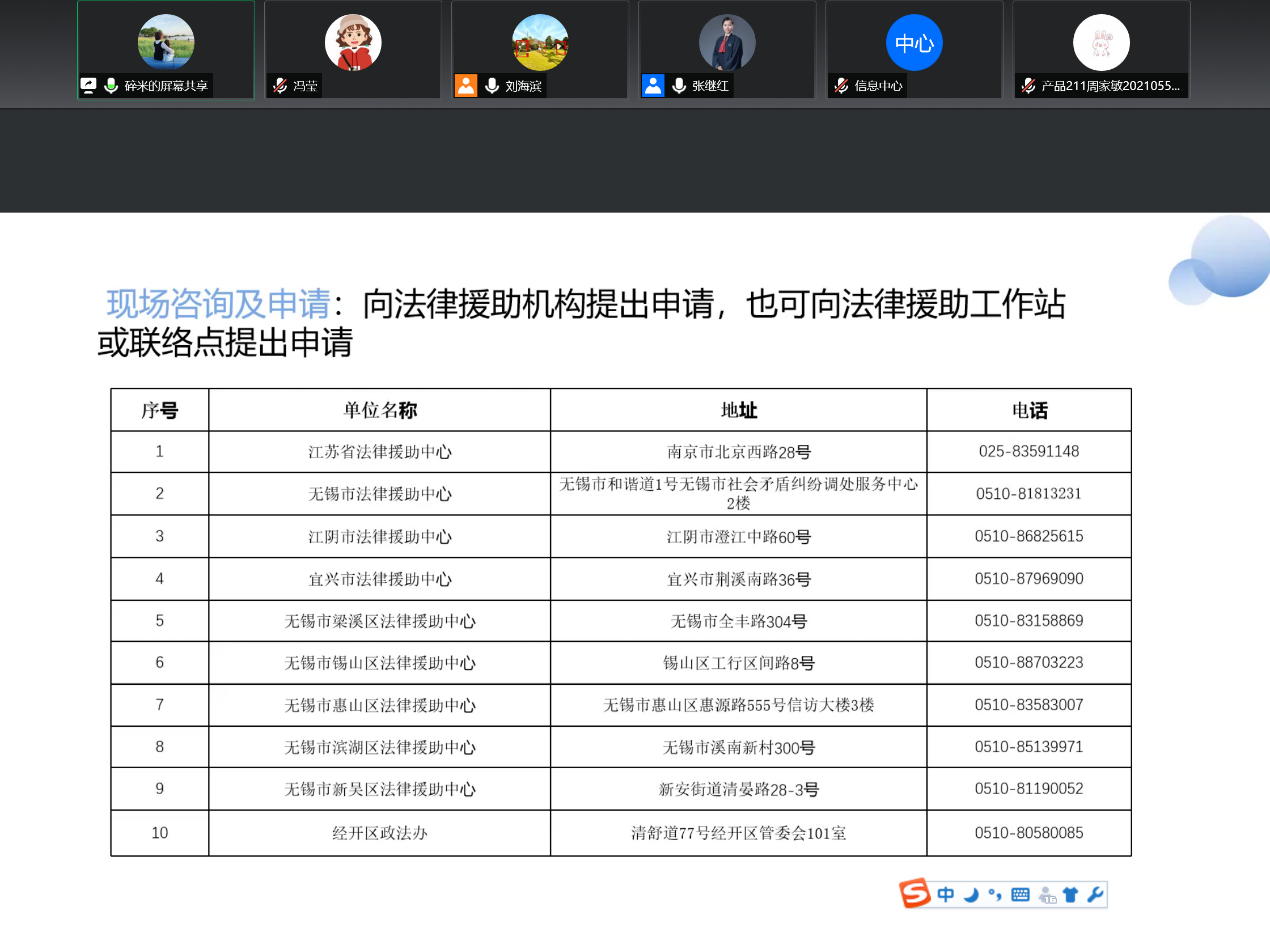Click the blue user icon for 张继红

point(653,86)
